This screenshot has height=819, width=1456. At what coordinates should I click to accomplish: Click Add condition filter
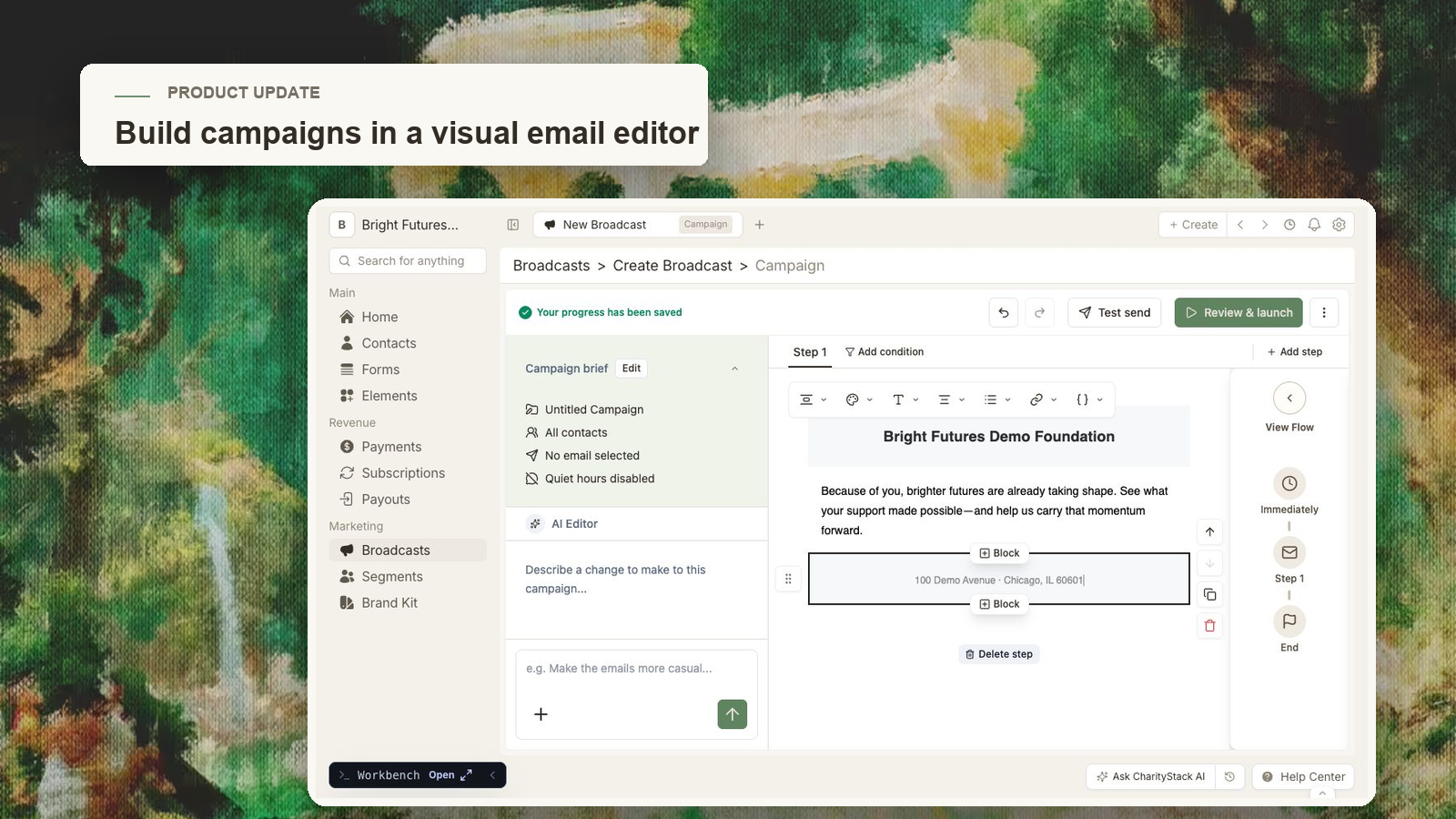884,352
